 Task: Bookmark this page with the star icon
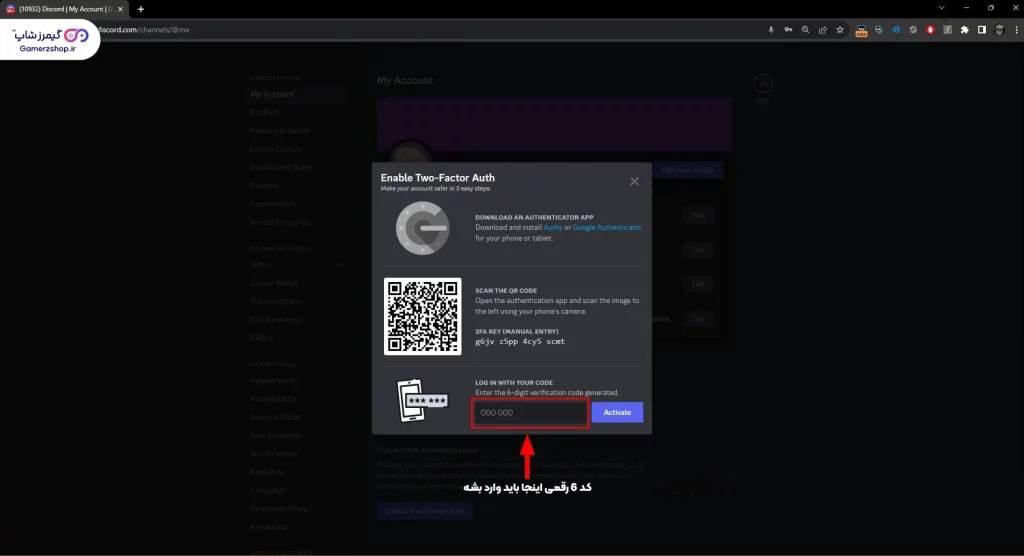point(840,30)
